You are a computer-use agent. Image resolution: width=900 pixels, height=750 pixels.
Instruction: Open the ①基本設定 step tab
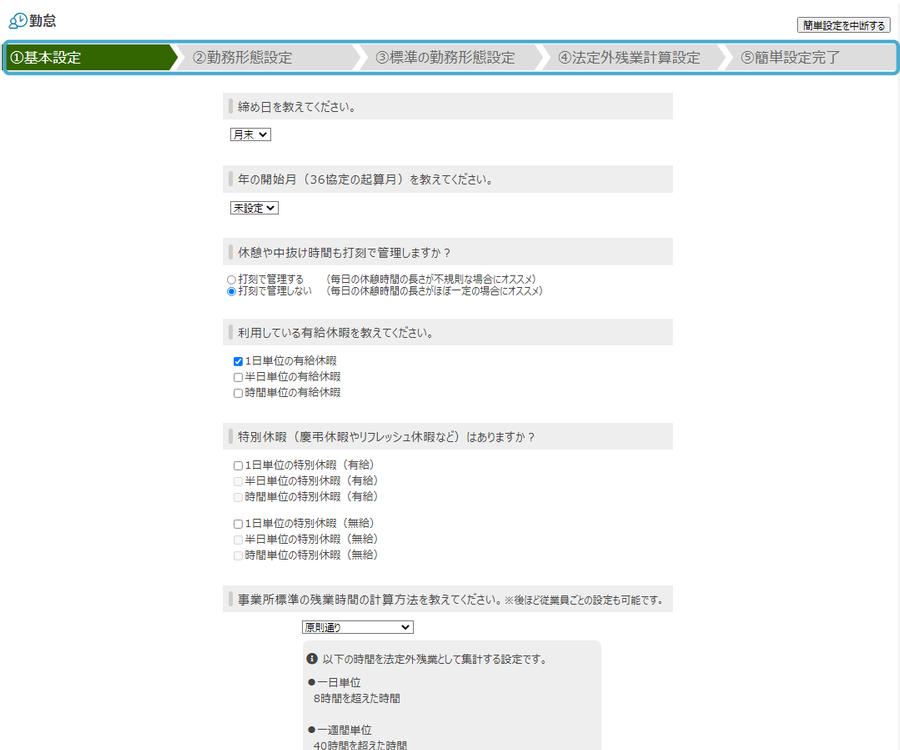coord(88,58)
